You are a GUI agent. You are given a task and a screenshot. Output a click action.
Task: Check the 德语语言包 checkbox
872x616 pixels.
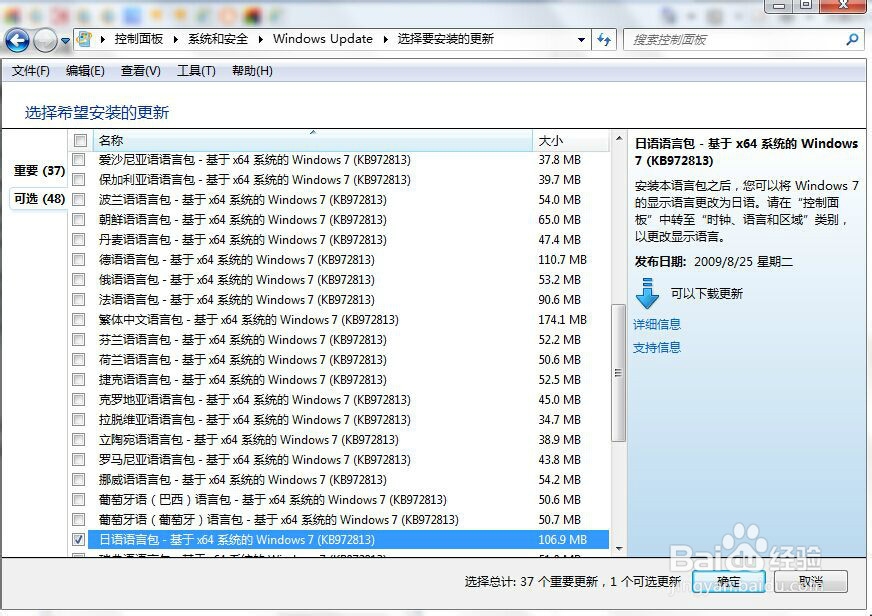(x=78, y=260)
